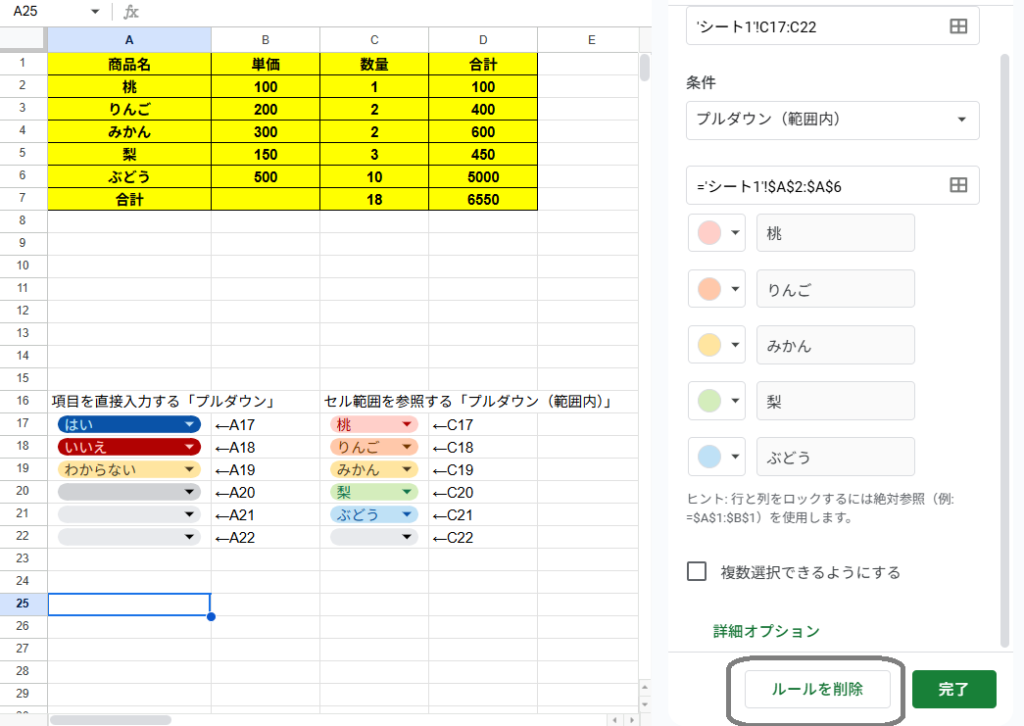
Task: Open the name box dropdown arrow for A25
Action: [95, 11]
